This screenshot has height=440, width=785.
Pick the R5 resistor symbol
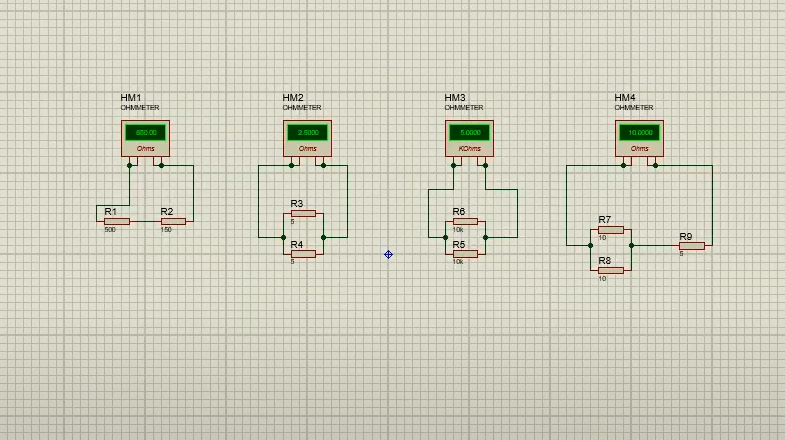[465, 254]
